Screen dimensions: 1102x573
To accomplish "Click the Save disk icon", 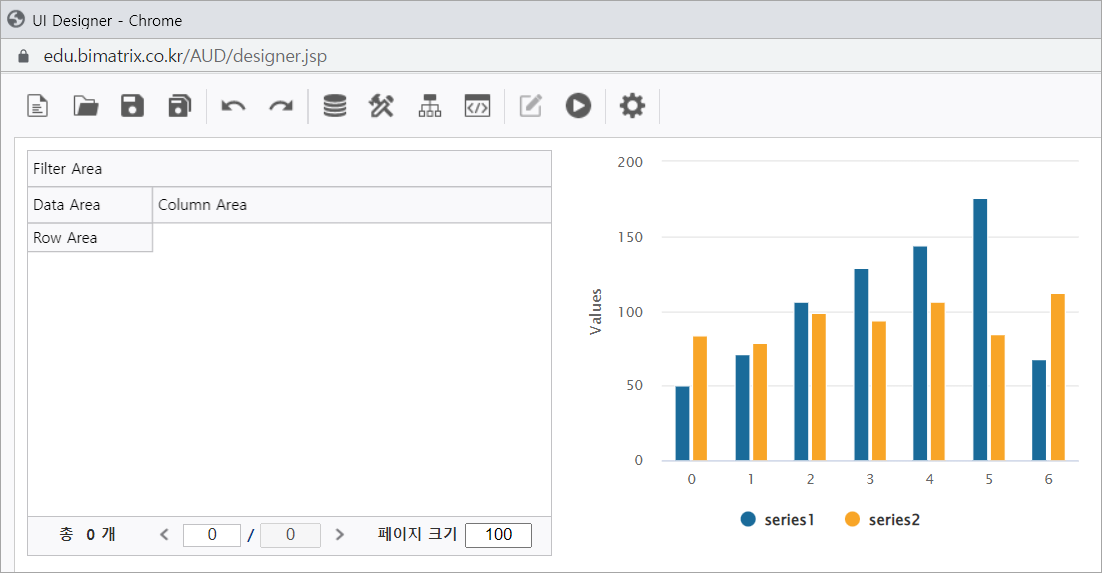I will pos(132,105).
